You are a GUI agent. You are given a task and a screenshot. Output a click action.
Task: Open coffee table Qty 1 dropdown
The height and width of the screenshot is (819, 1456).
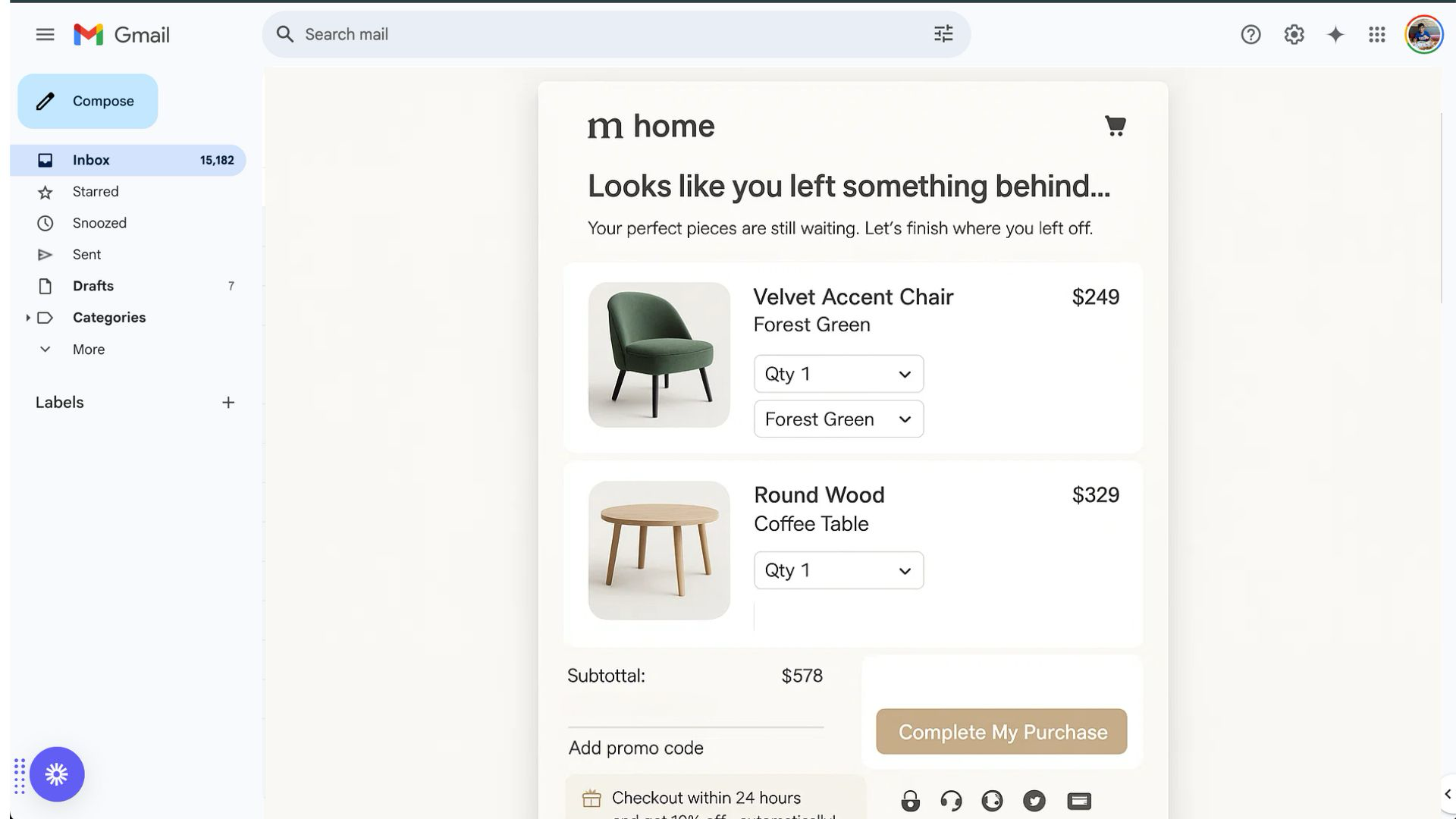839,570
